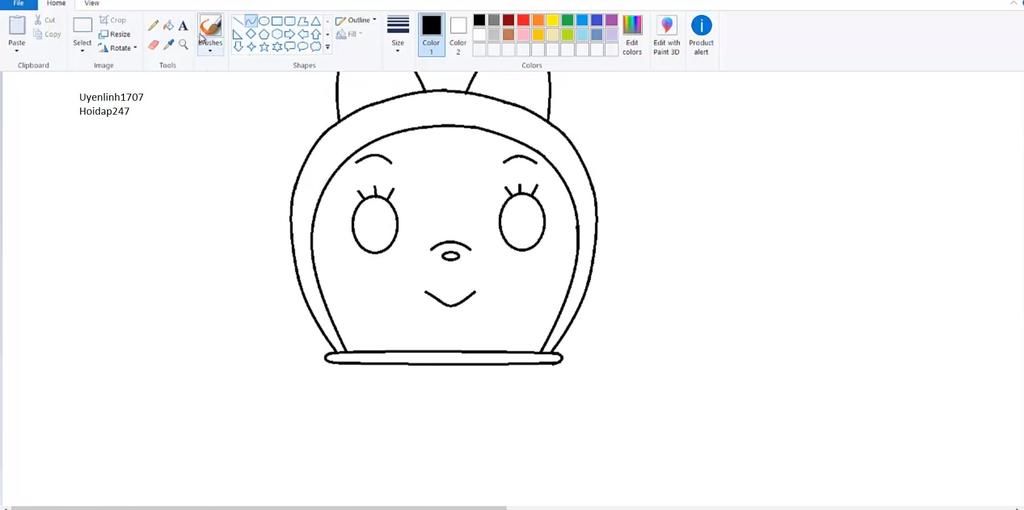
Task: Click the Uyenlinh1707 text on canvas
Action: 112,97
